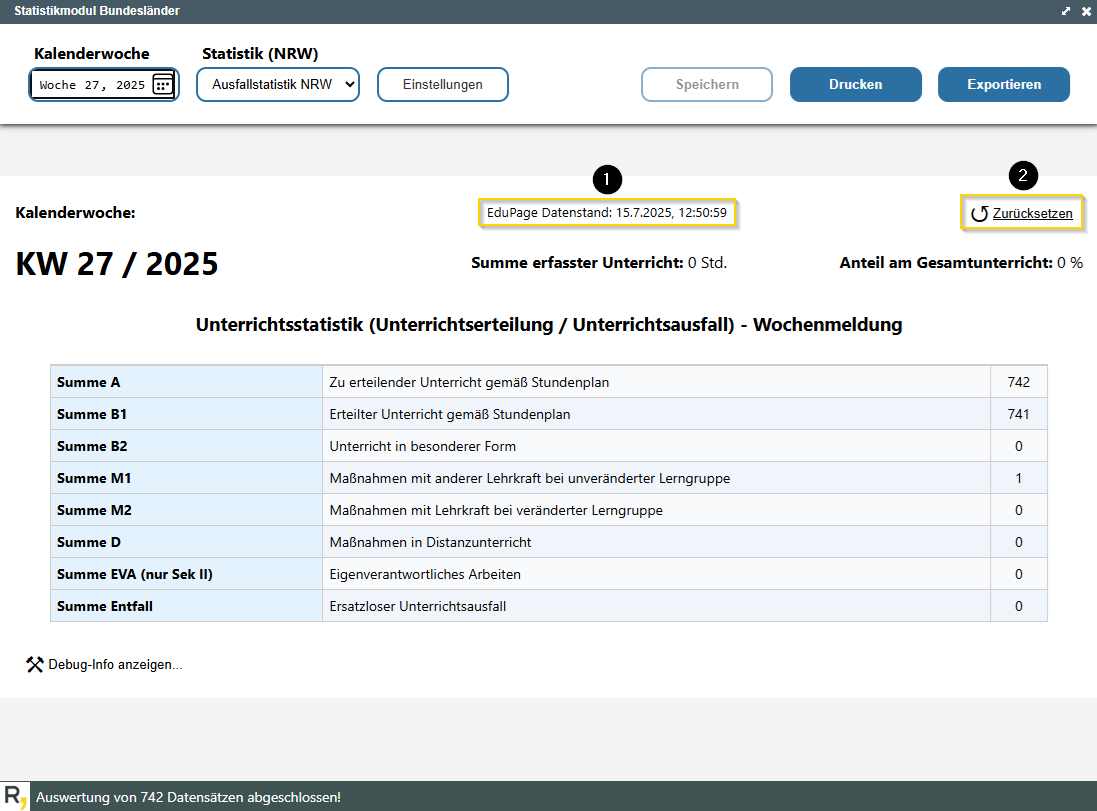
Task: Click the Kalenderwoche input showing Woche 27, 2025
Action: tap(104, 85)
